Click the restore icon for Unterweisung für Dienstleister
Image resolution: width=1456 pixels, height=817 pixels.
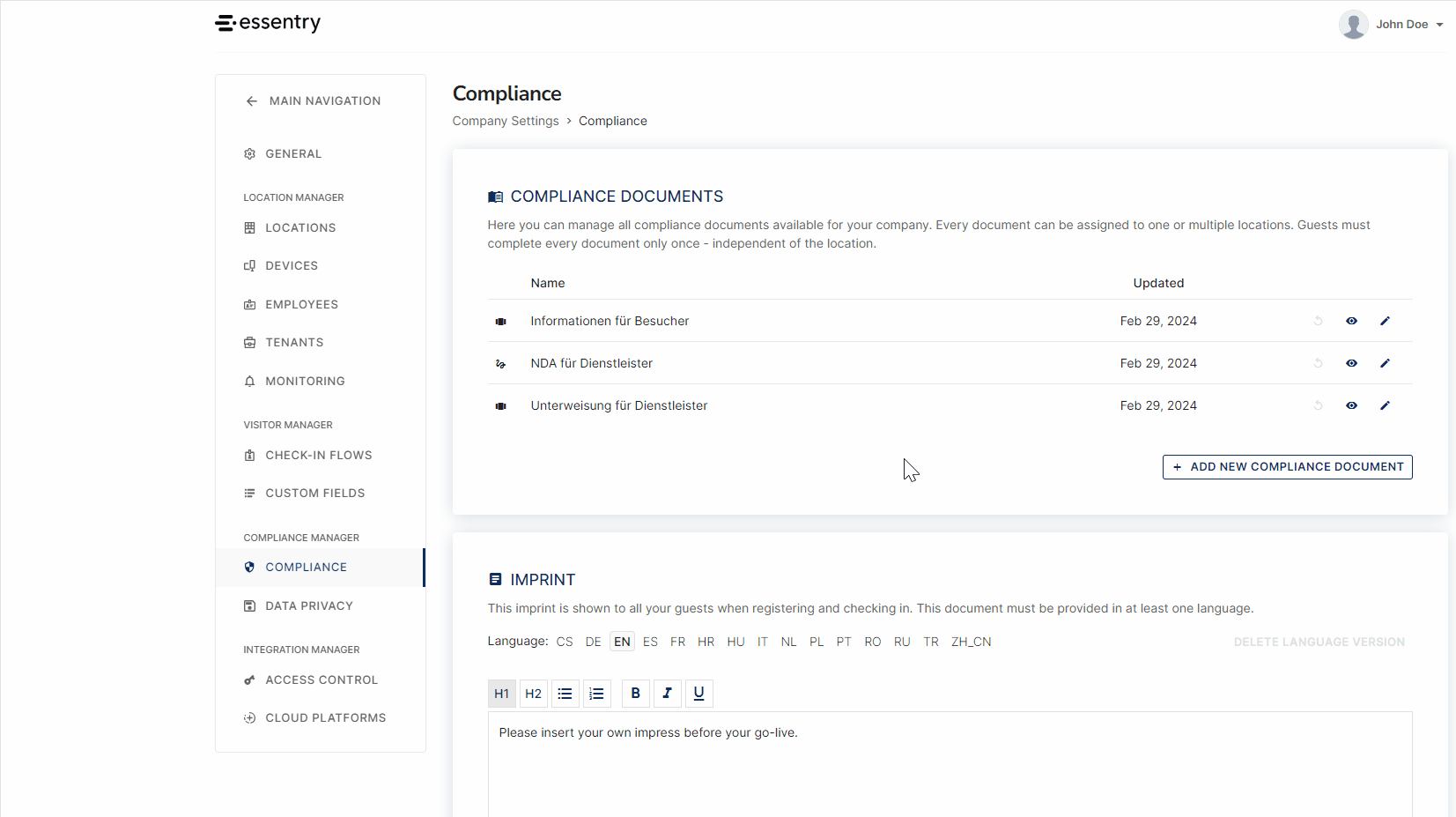1318,406
